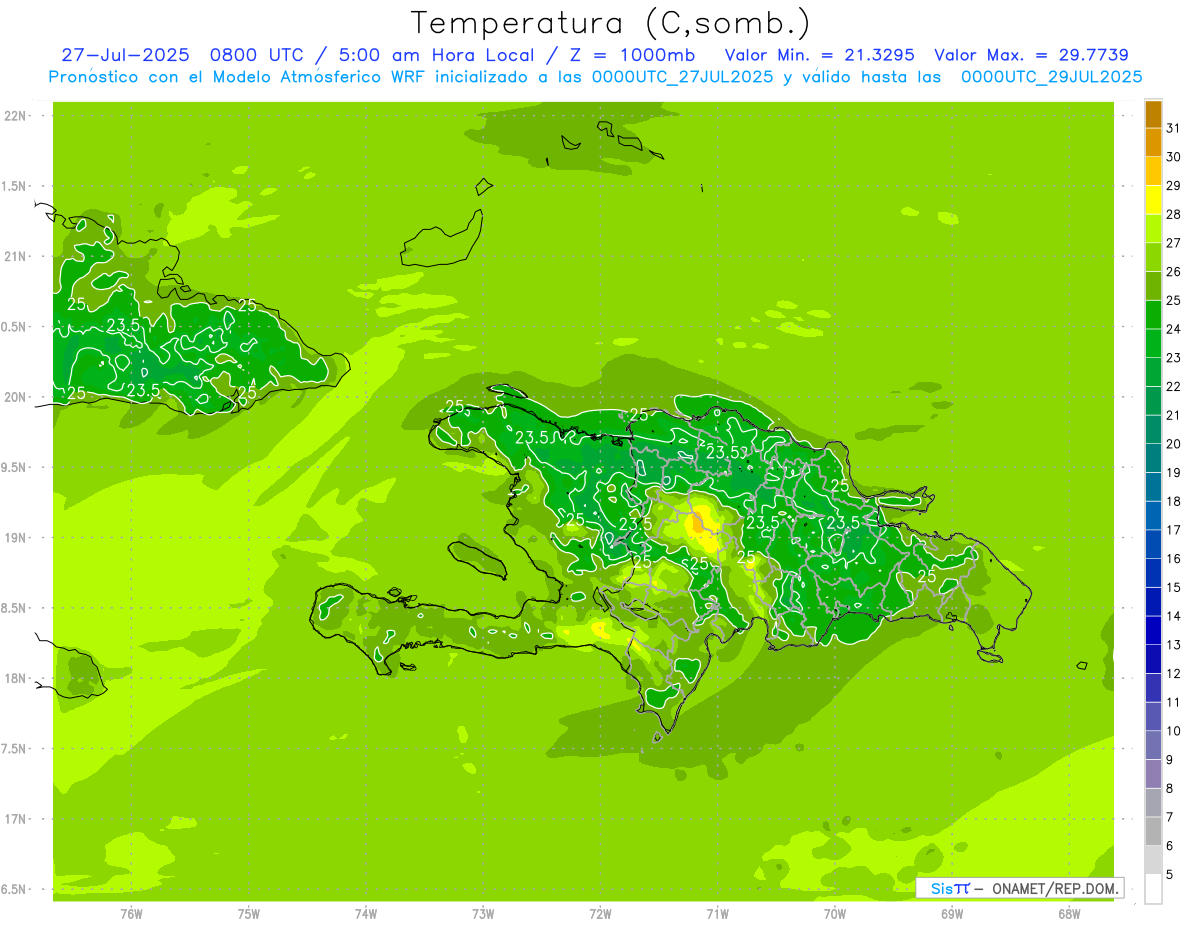
Task: Click the dark blue legend swatch between 12 and 13
Action: (1153, 659)
